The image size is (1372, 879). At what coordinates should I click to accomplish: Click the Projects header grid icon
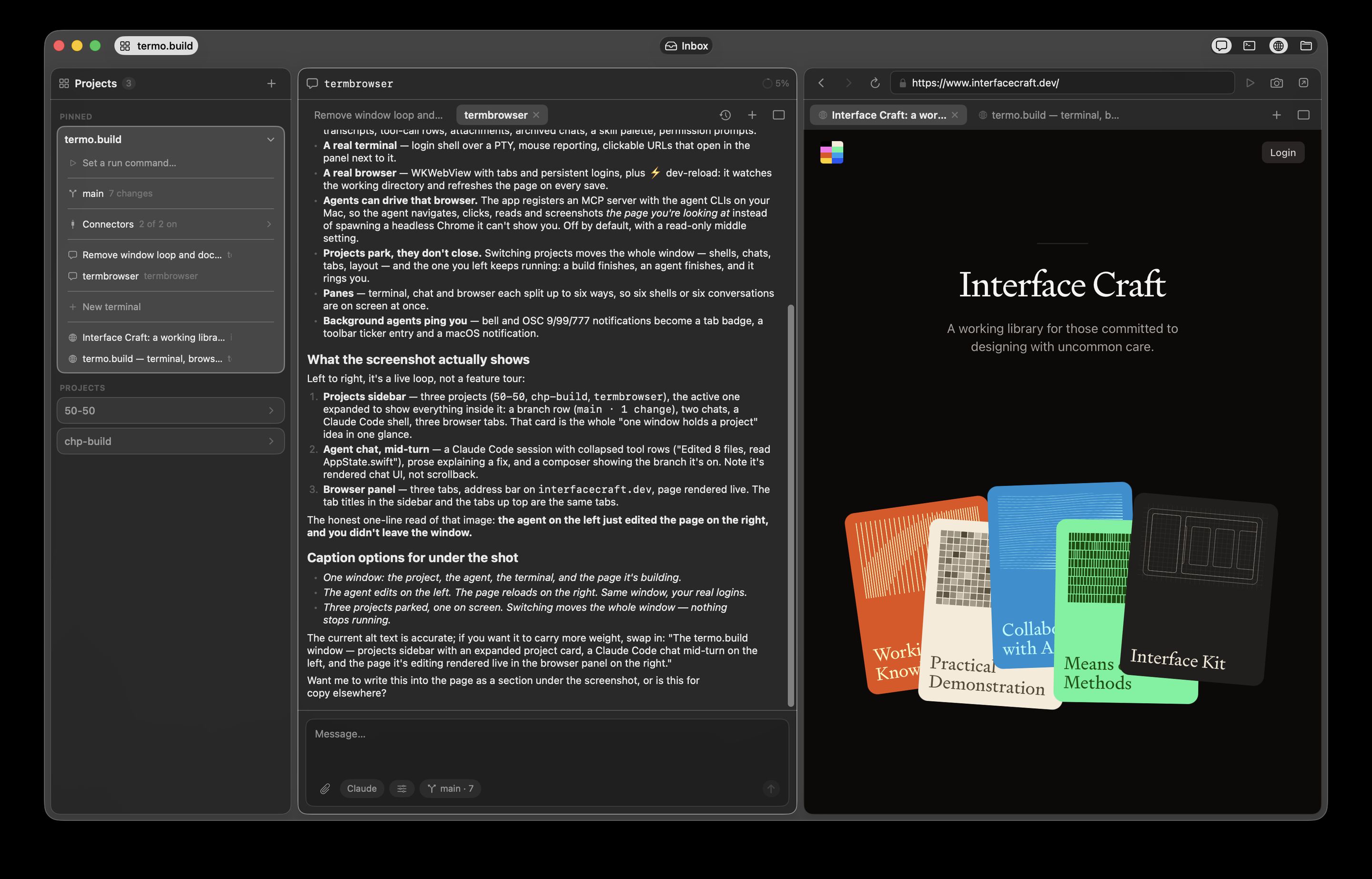(64, 83)
